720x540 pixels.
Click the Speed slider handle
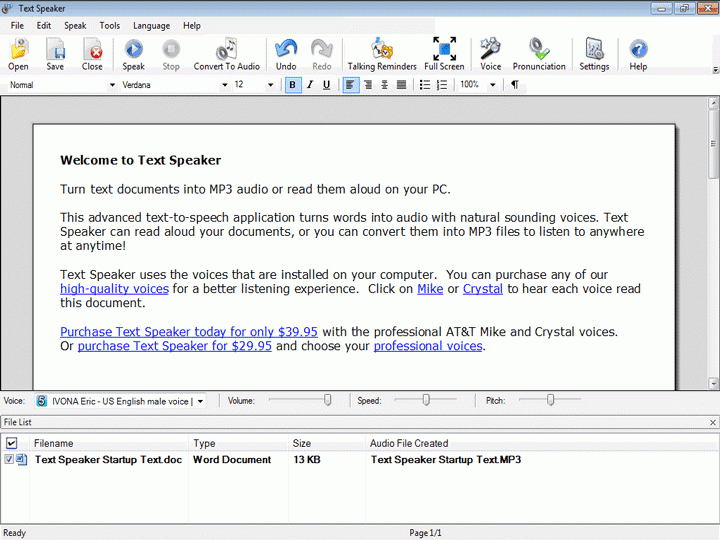click(x=426, y=400)
